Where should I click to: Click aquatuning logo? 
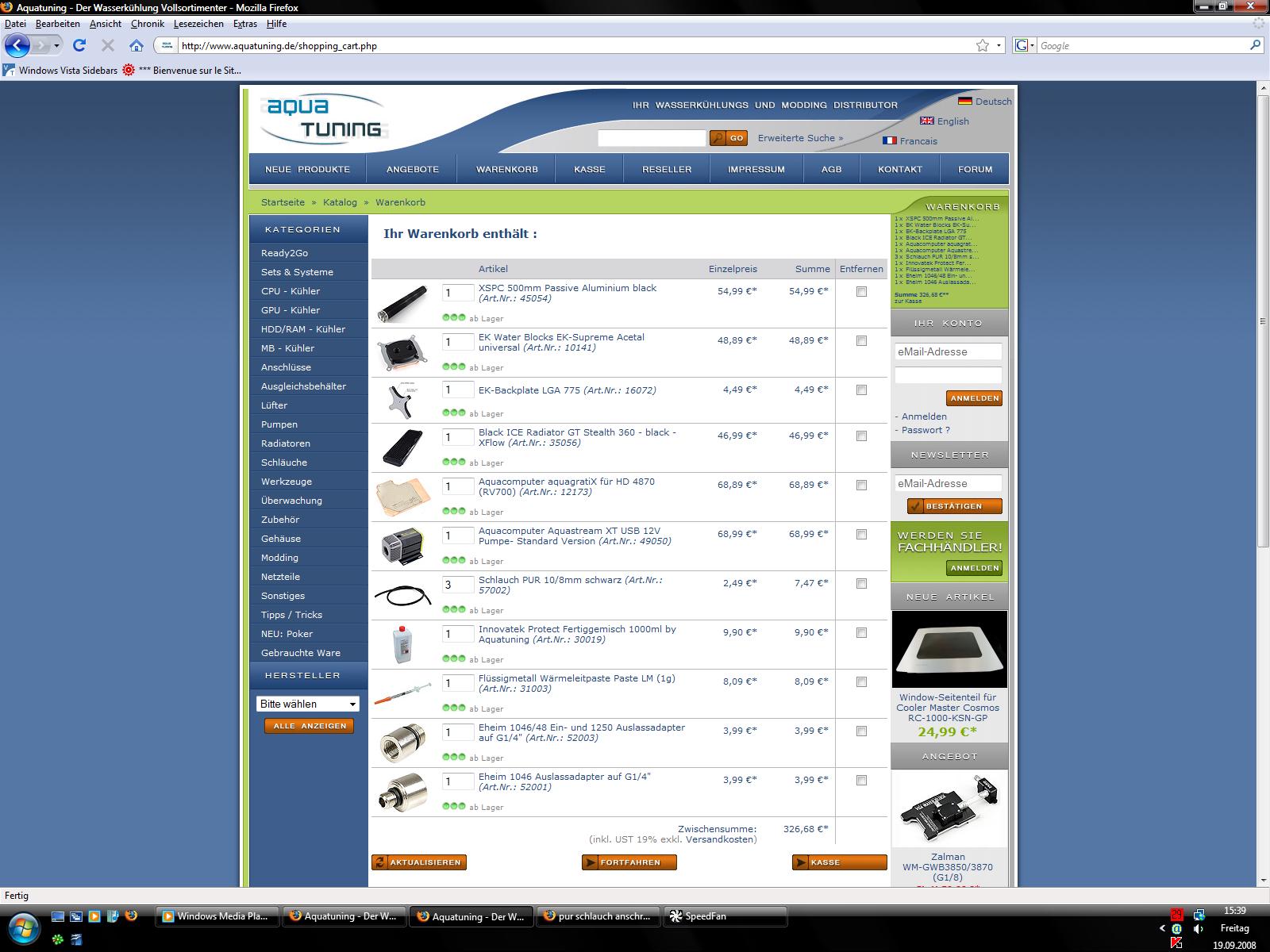point(323,118)
